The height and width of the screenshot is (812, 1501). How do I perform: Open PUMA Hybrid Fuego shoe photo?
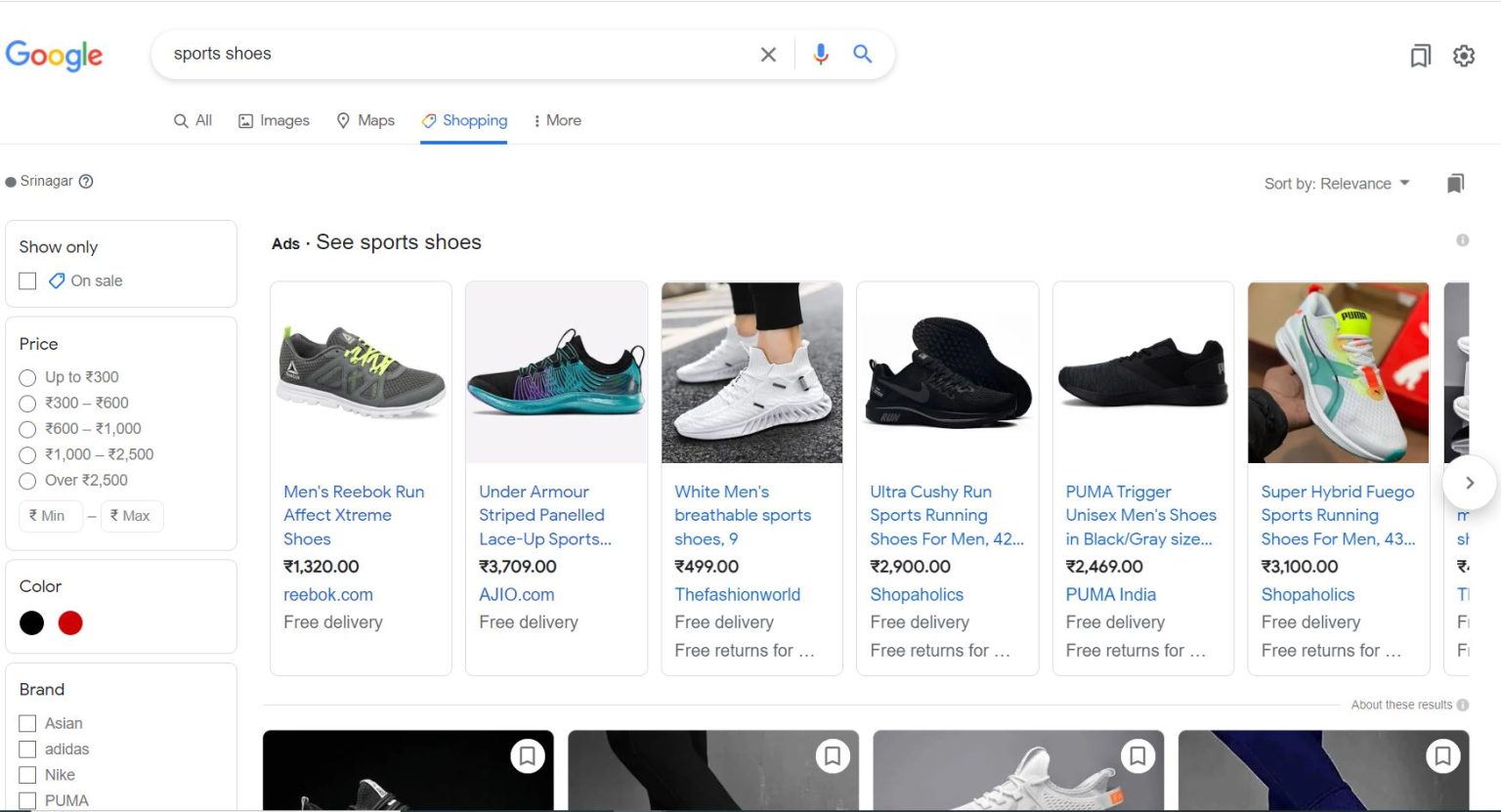pyautogui.click(x=1338, y=372)
